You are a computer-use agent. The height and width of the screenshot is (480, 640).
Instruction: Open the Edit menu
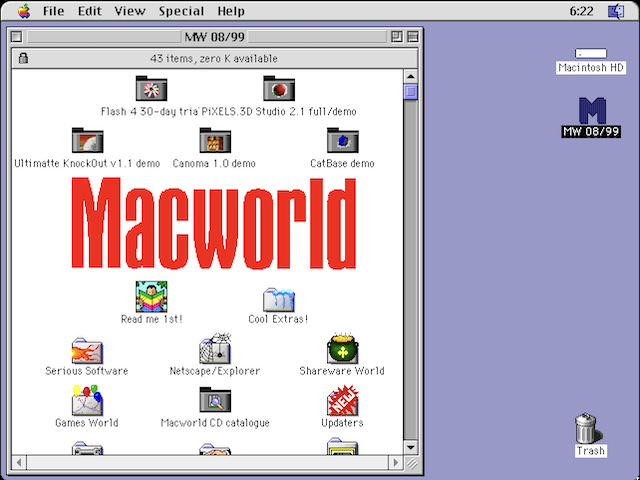pos(89,11)
